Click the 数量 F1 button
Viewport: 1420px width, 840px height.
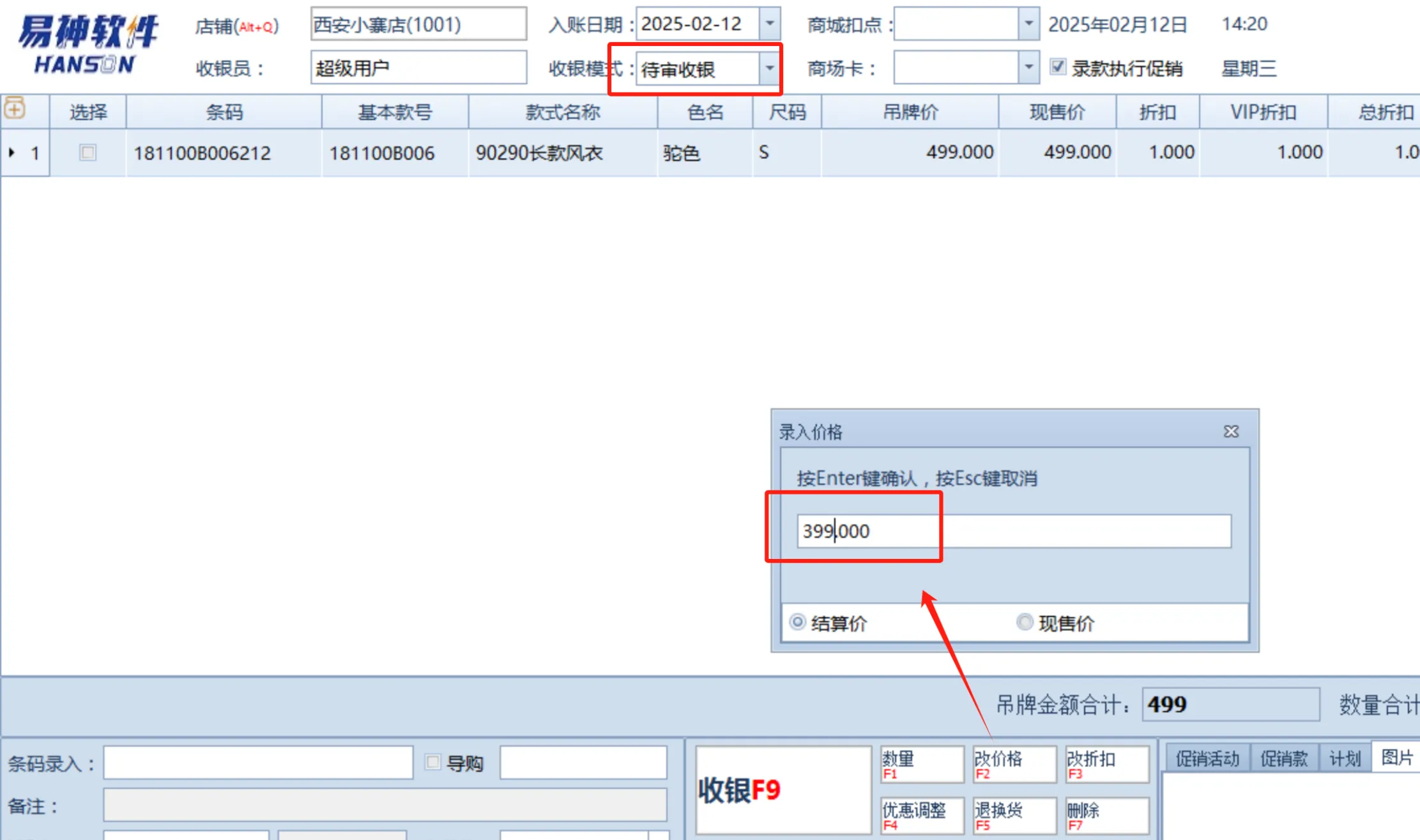click(921, 764)
